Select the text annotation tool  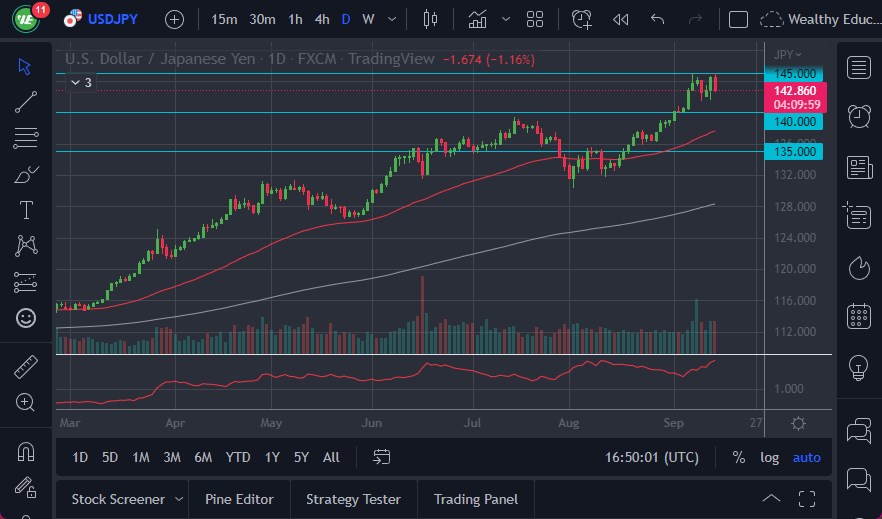26,210
